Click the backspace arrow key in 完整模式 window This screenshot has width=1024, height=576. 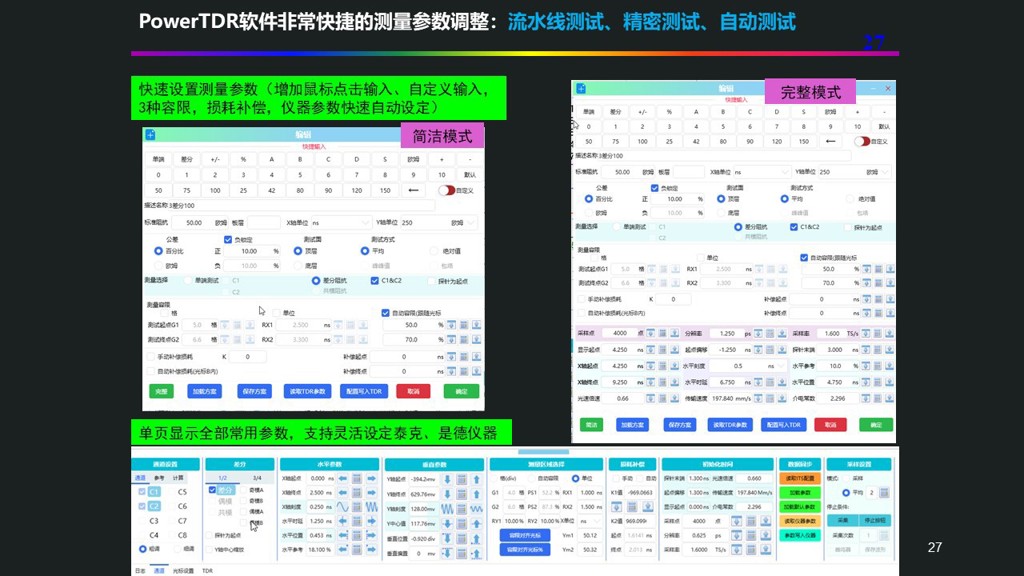830,141
